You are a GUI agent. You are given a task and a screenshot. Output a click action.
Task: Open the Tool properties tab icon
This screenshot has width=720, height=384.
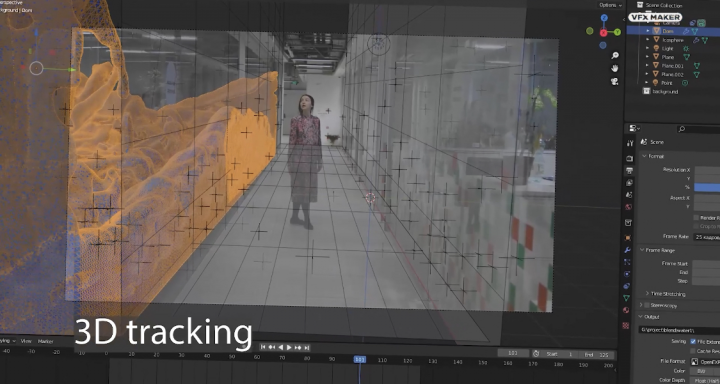coord(630,143)
